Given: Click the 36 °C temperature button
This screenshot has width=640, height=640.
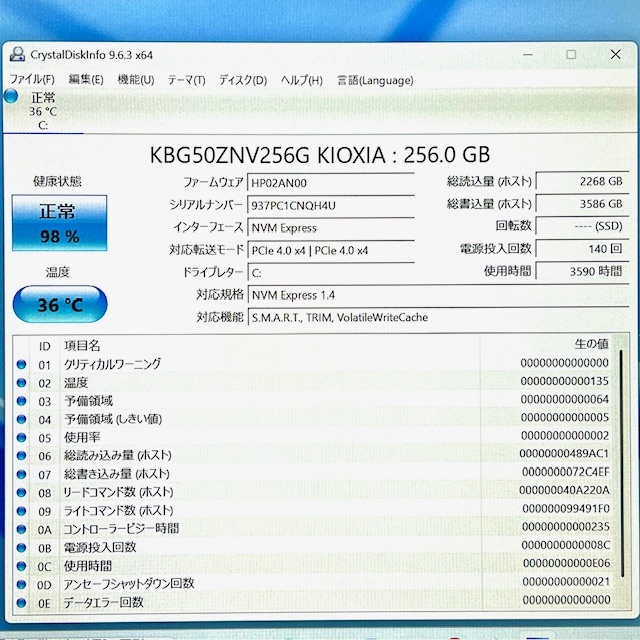Looking at the screenshot, I should coord(60,304).
